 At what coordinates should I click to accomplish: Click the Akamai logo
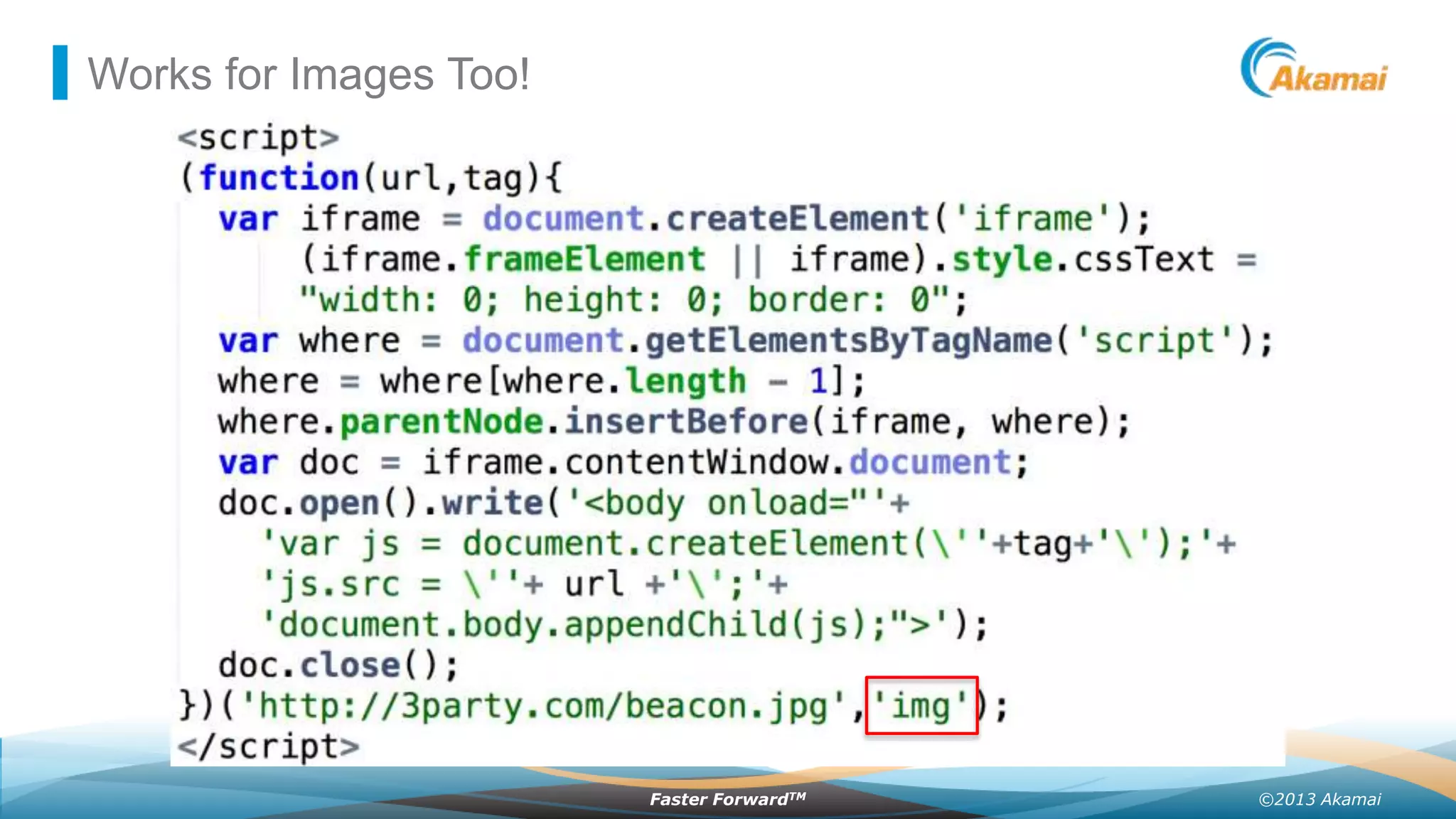click(1314, 68)
